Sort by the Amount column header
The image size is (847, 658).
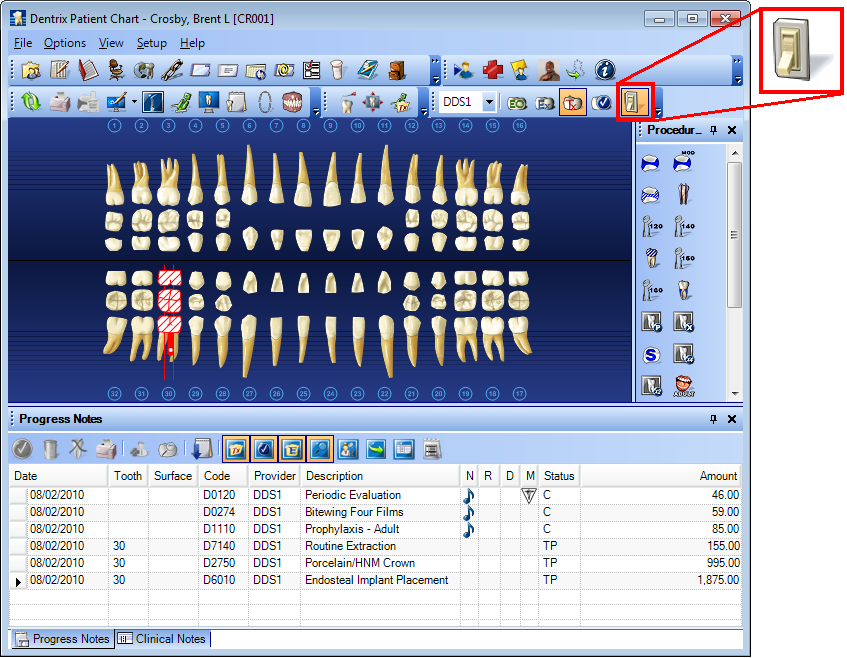pyautogui.click(x=660, y=476)
